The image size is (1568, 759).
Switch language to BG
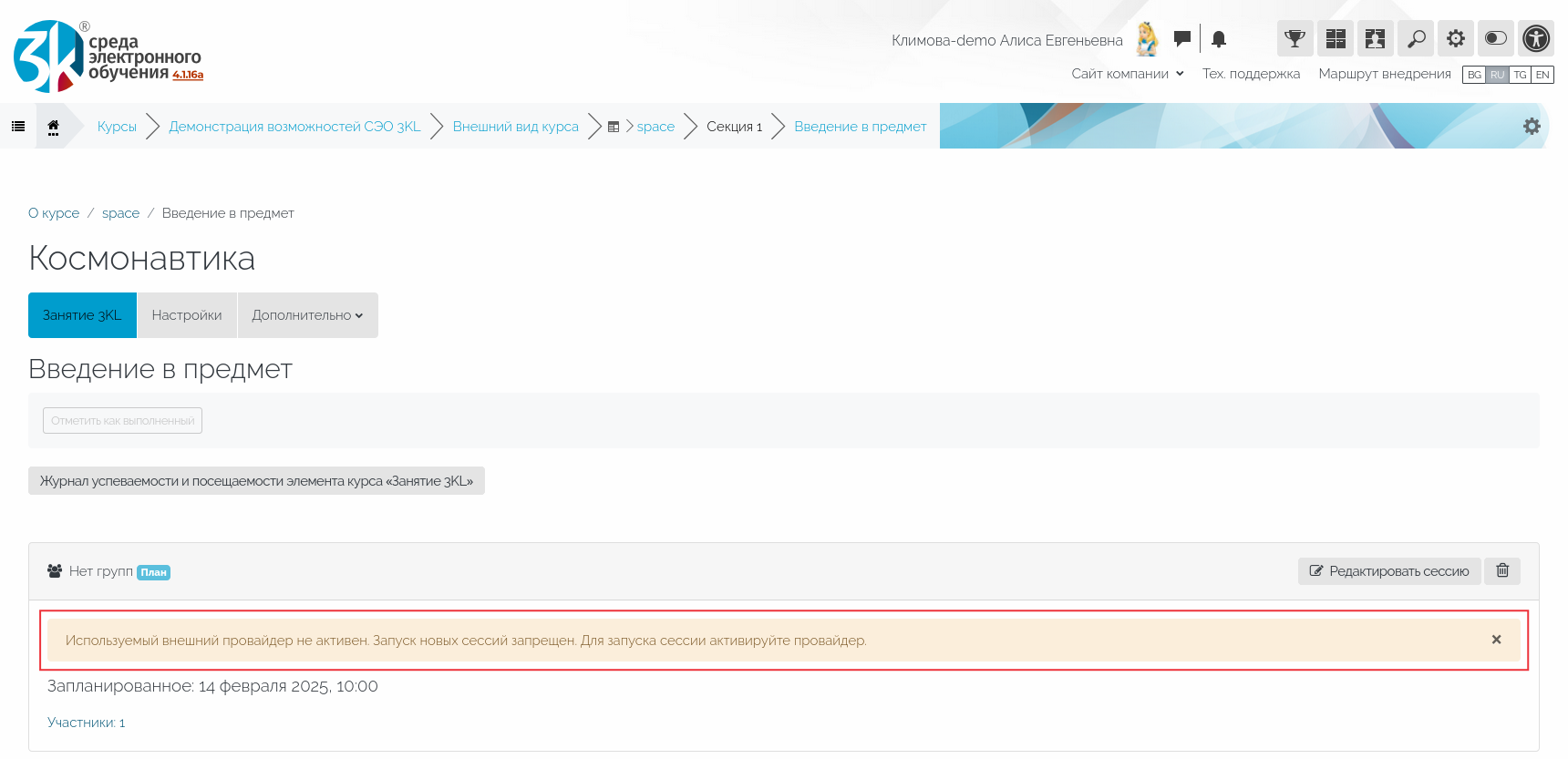(x=1474, y=75)
